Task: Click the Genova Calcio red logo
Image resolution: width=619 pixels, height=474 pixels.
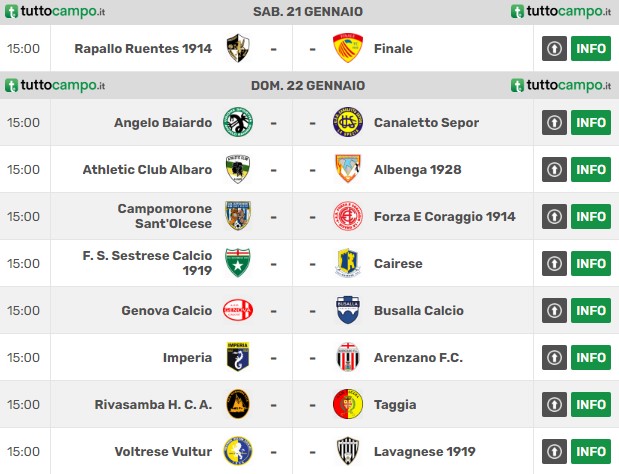Action: tap(238, 310)
